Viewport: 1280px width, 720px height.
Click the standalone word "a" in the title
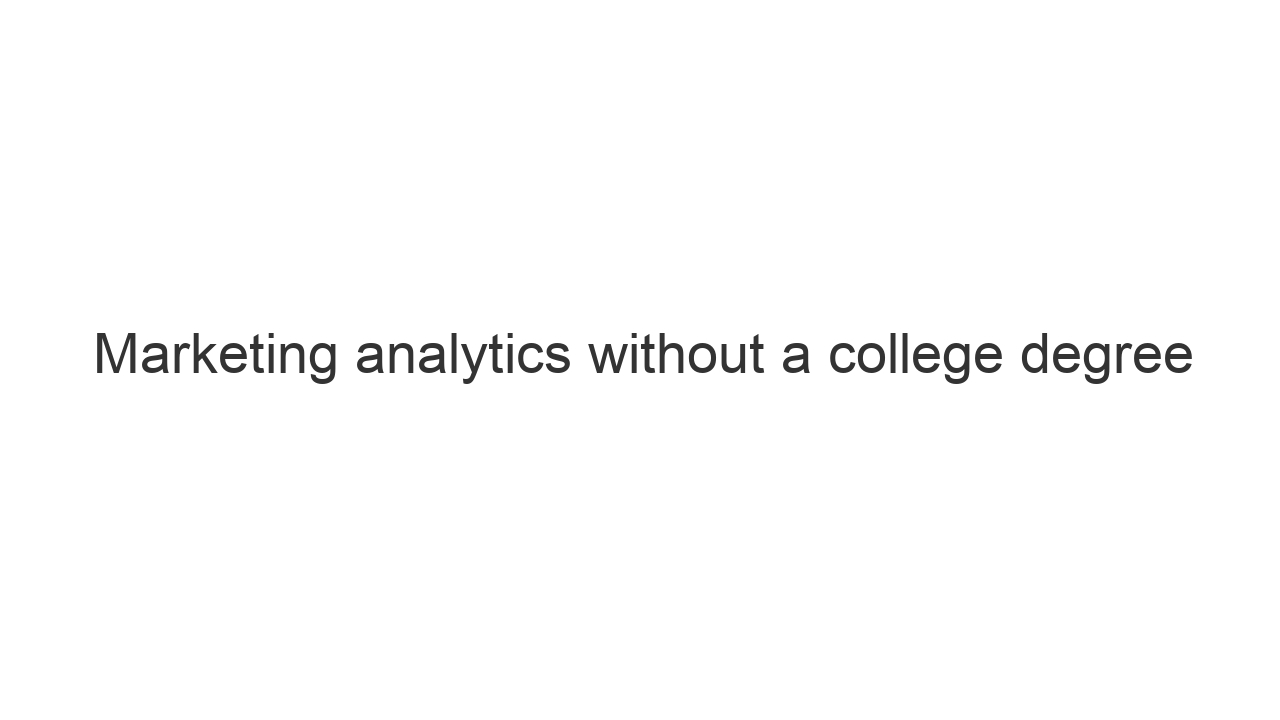(x=796, y=356)
